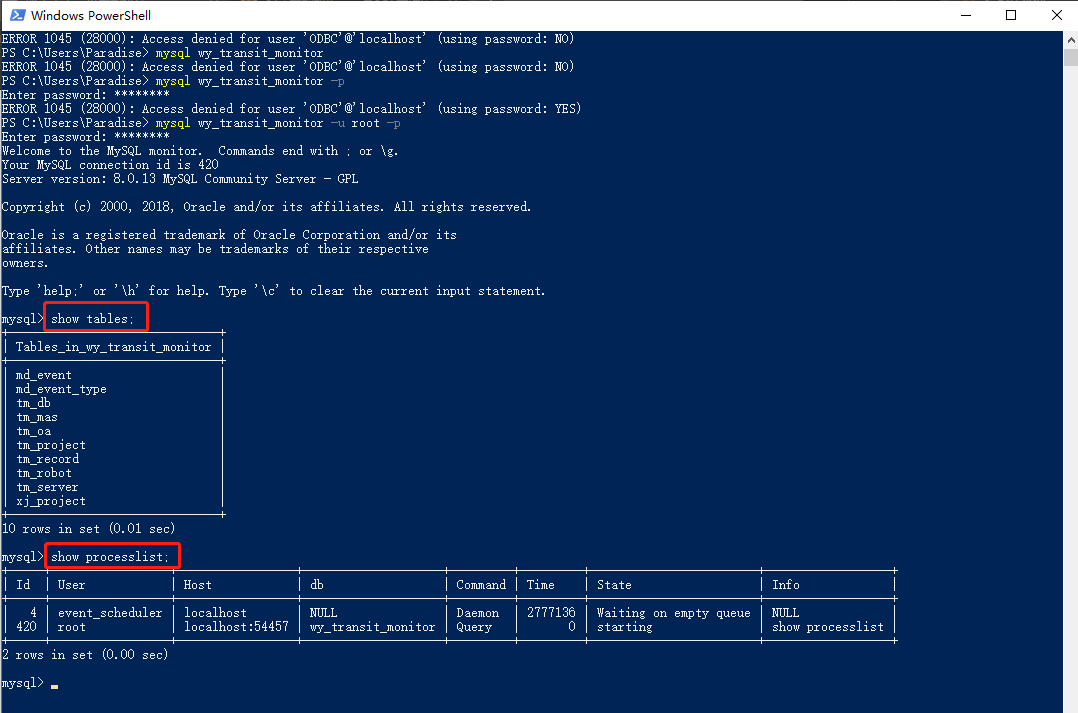This screenshot has height=713, width=1078.
Task: Click the "Type 'help;'" hint line
Action: tap(273, 292)
